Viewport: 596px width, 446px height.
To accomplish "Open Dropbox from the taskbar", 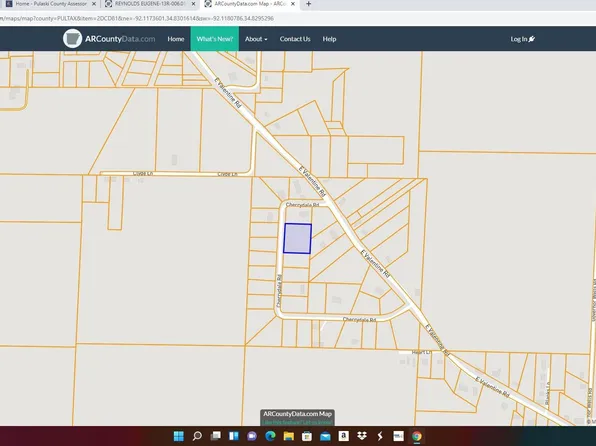I will tap(362, 436).
